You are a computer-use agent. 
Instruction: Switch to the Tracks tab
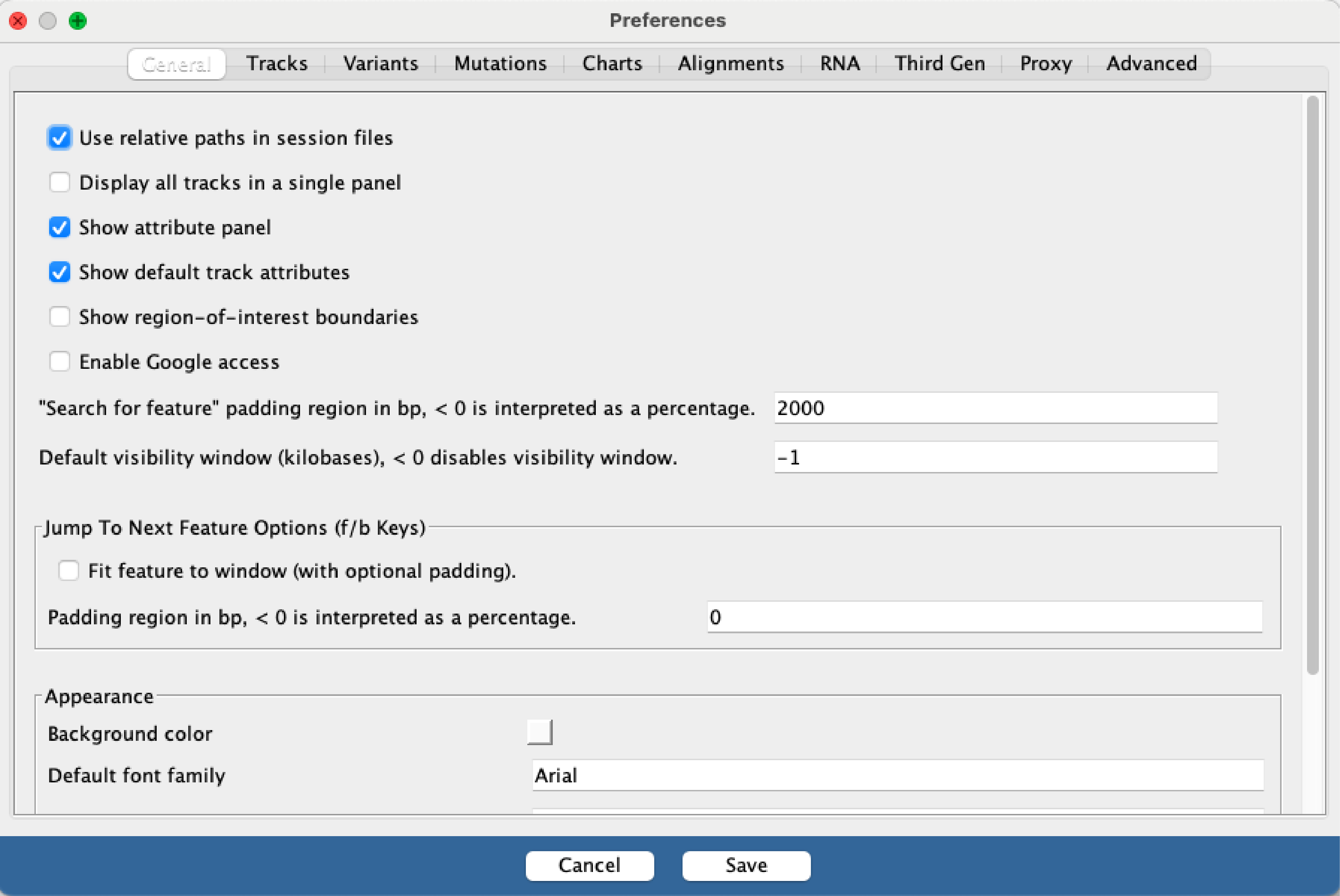click(277, 63)
